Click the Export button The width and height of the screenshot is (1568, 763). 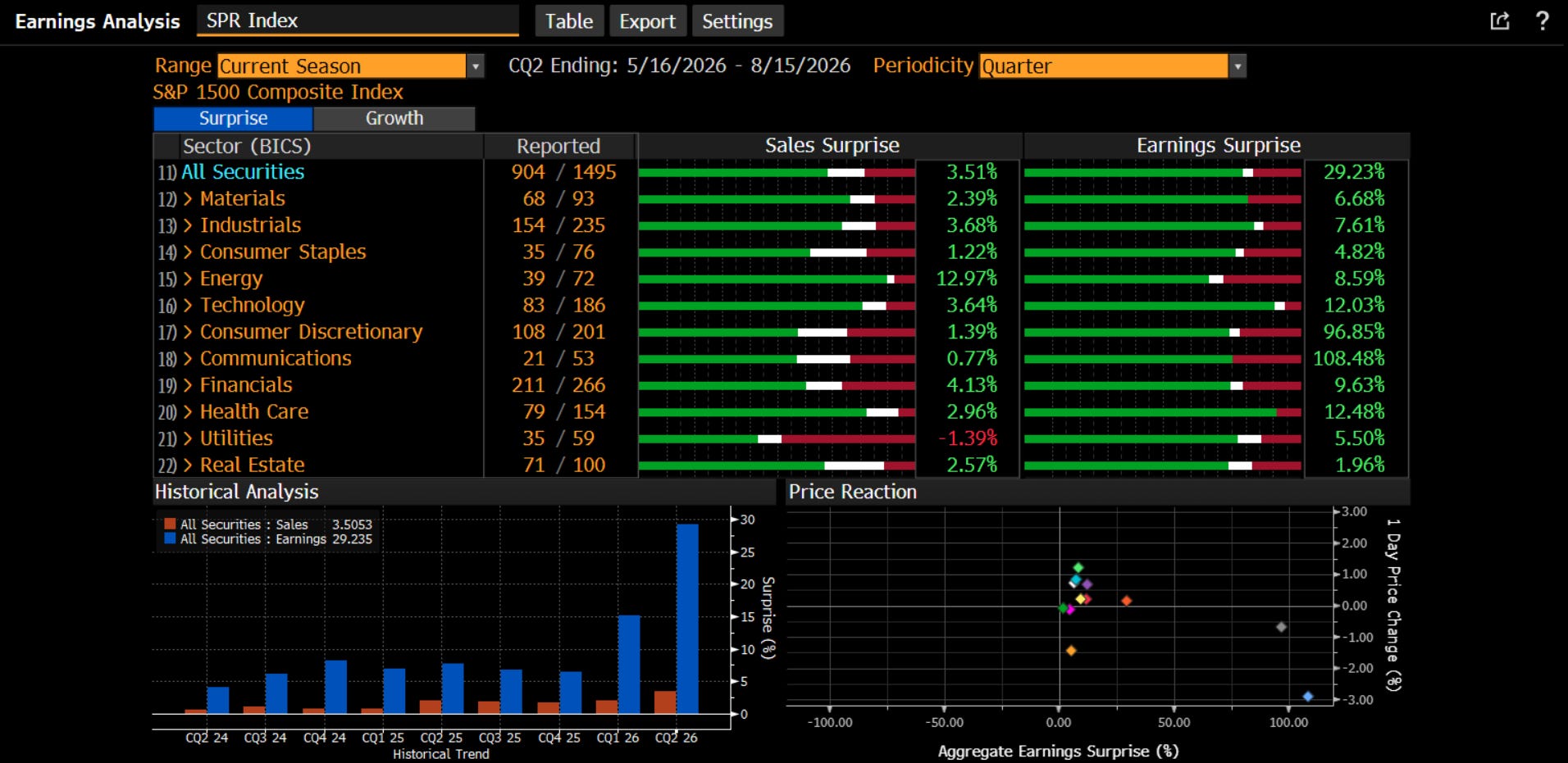coord(647,21)
